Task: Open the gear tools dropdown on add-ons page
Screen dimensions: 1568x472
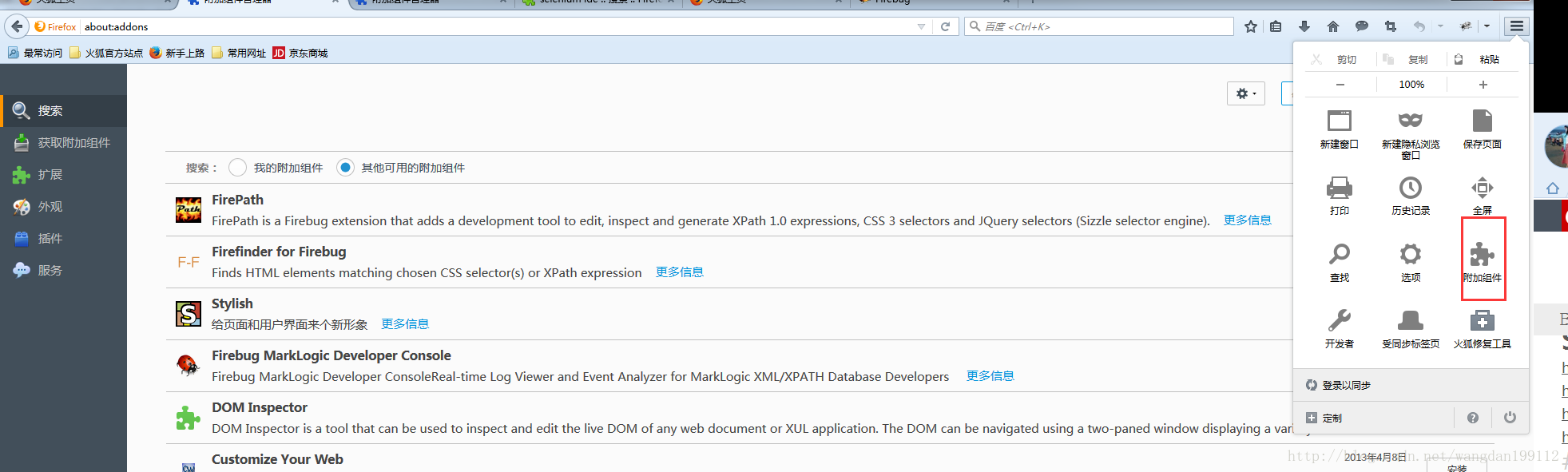Action: (1246, 93)
